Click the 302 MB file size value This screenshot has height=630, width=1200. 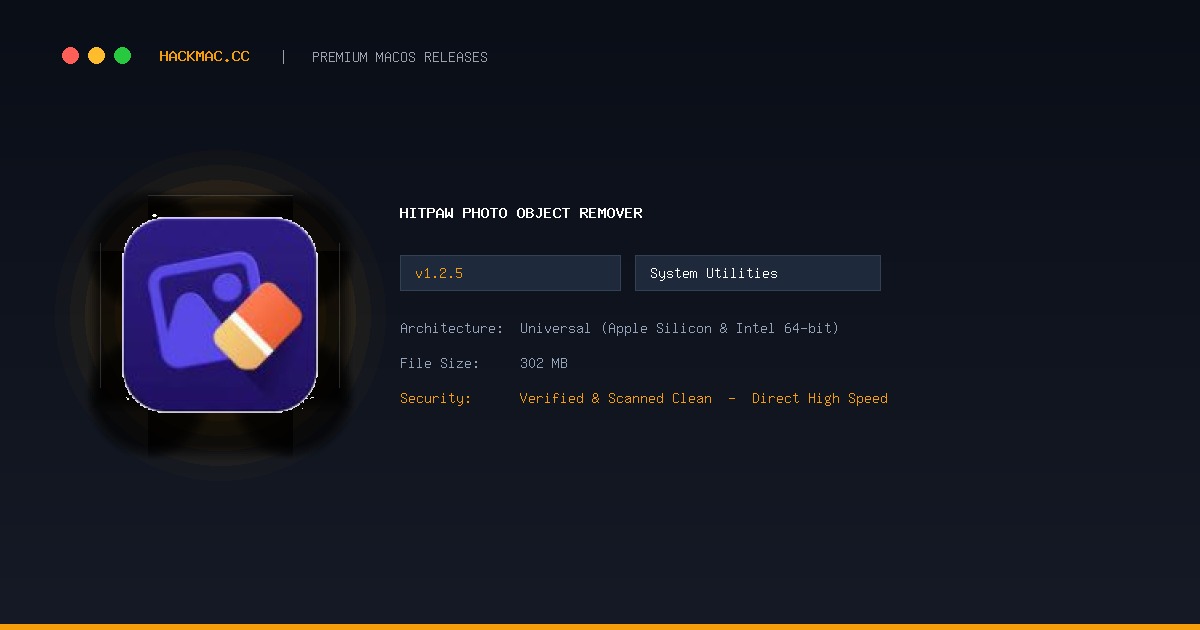click(x=544, y=363)
